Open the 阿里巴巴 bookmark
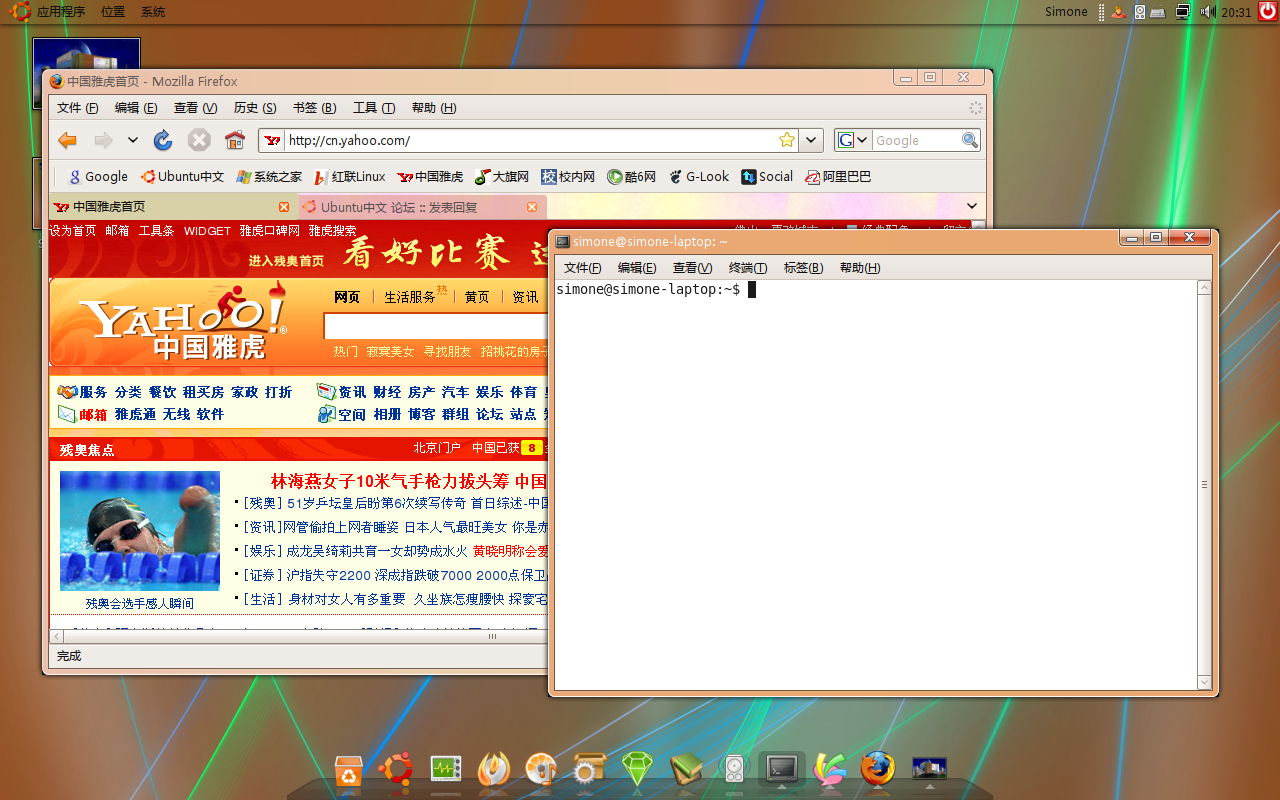The height and width of the screenshot is (800, 1280). (838, 177)
